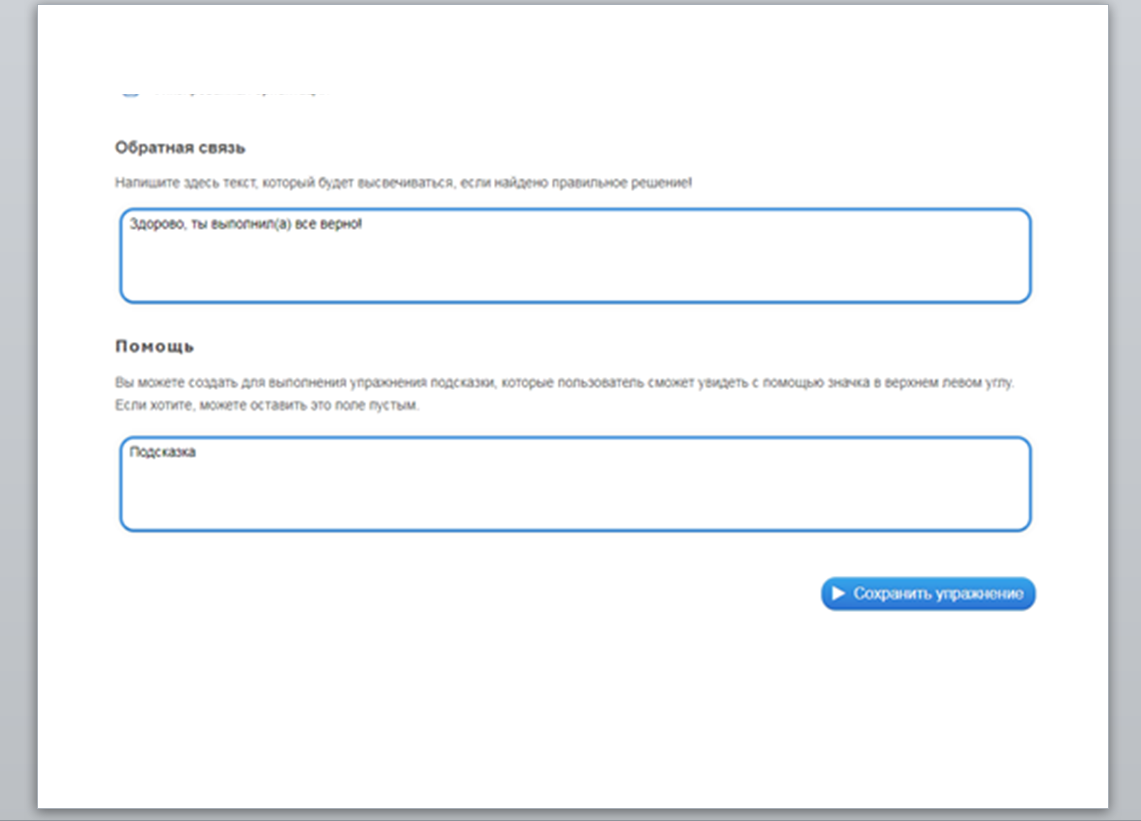Select the 'Помощь' heading
The image size is (1141, 821).
(155, 347)
